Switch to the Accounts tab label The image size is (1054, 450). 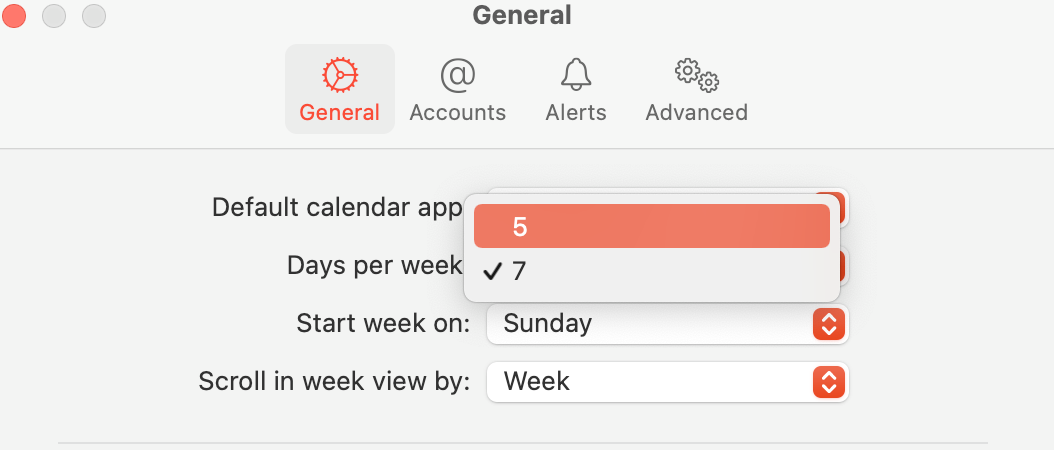457,112
